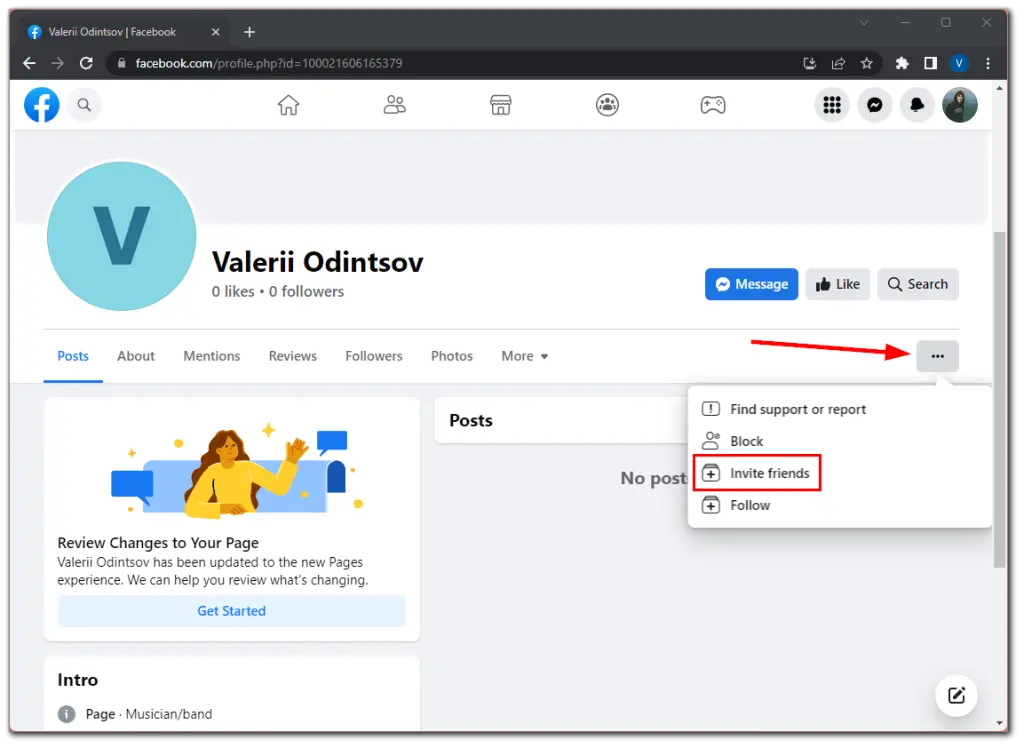Viewport: 1024px width, 748px height.
Task: Click the Like button
Action: click(x=837, y=284)
